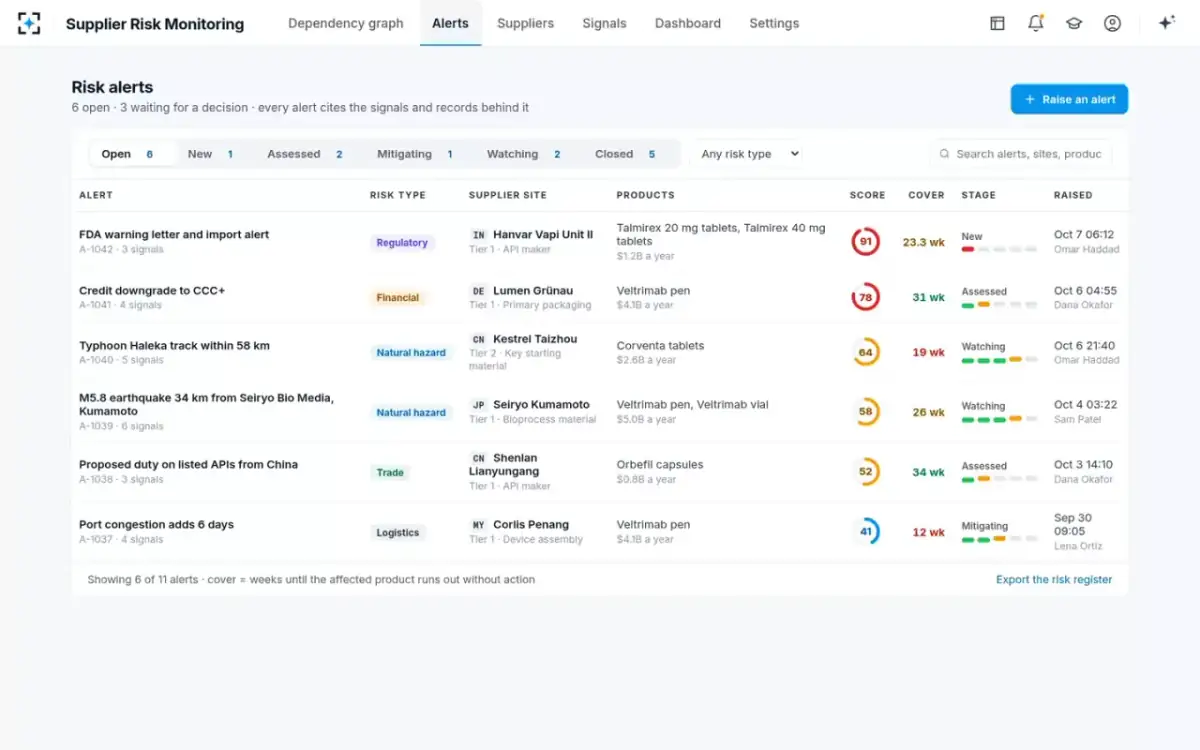
Task: Click the score ring showing 64
Action: tap(866, 352)
